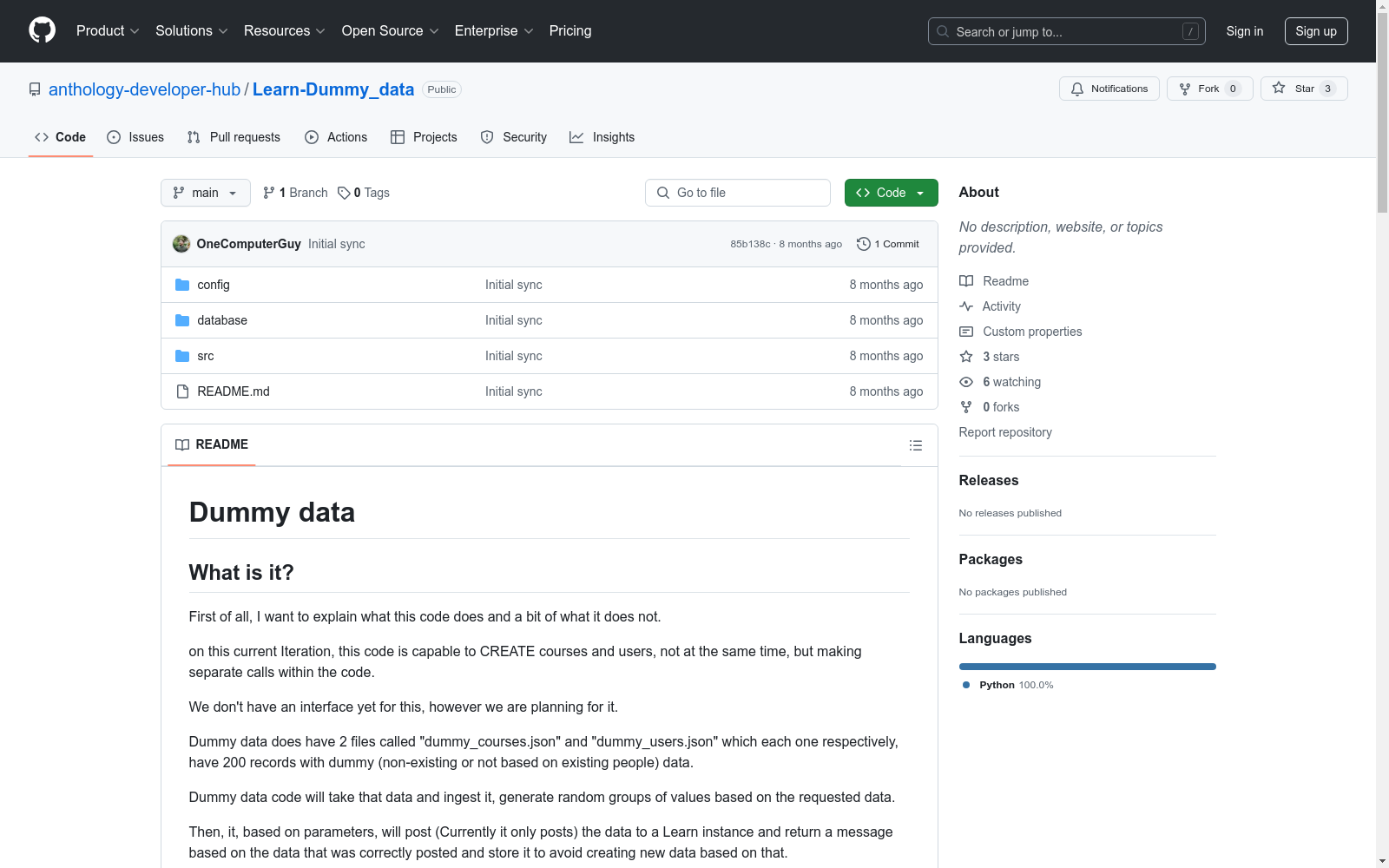This screenshot has width=1389, height=868.
Task: Click the star icon to star the repo
Action: (x=1279, y=88)
